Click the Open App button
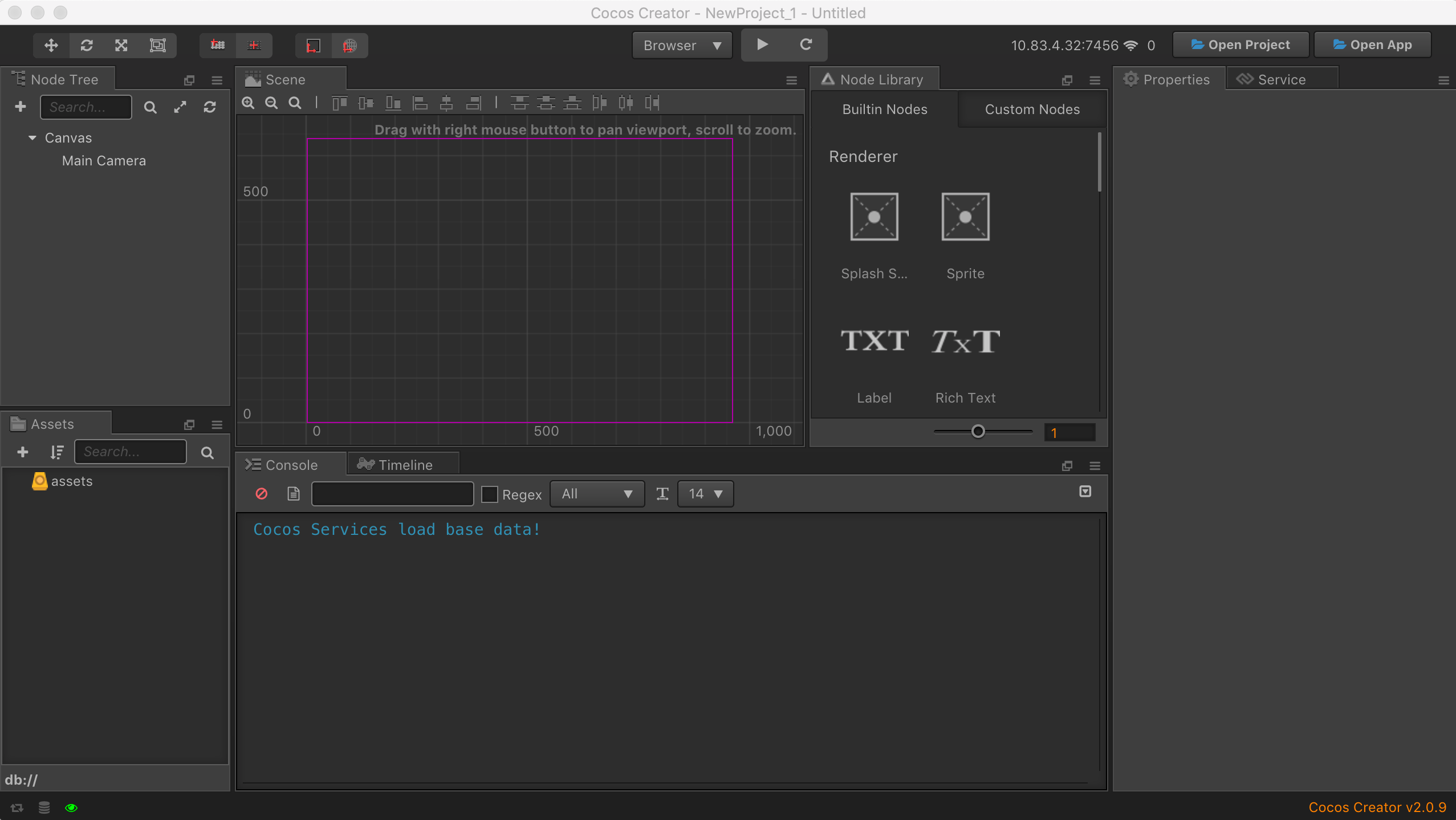This screenshot has width=1456, height=820. point(1373,44)
